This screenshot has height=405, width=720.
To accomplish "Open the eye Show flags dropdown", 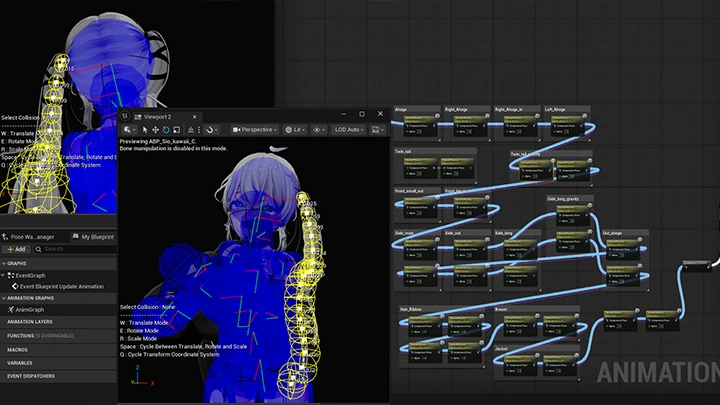I will click(x=319, y=130).
